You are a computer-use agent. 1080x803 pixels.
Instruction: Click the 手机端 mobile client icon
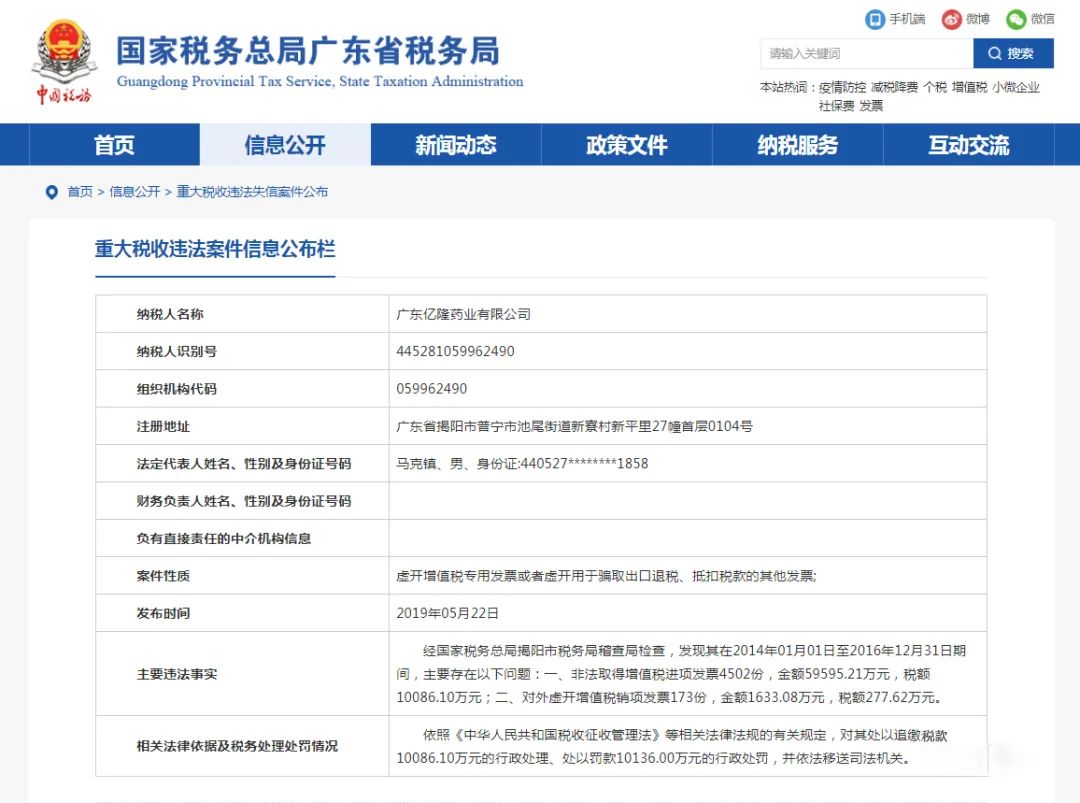point(873,19)
